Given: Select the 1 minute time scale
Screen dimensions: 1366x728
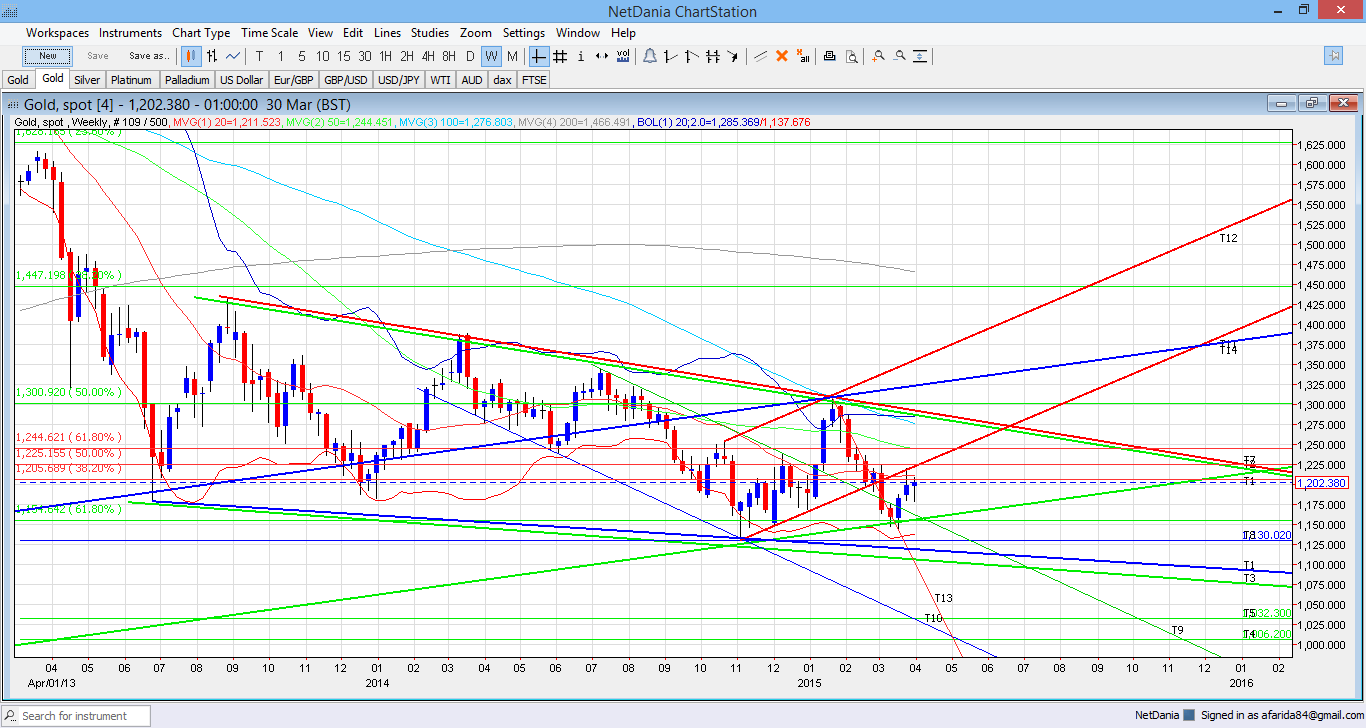Looking at the screenshot, I should pos(281,56).
